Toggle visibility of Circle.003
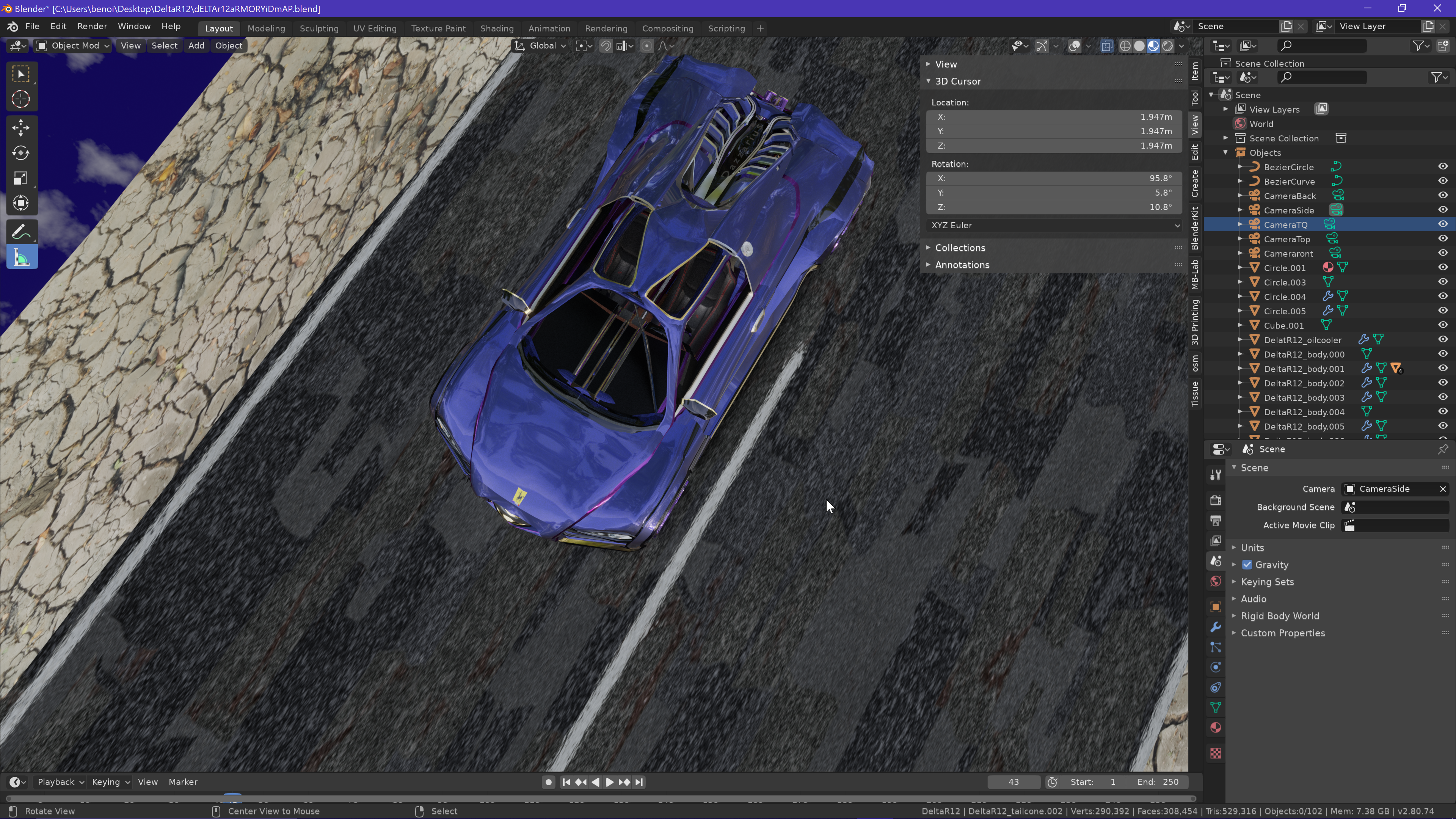1456x819 pixels. tap(1442, 282)
